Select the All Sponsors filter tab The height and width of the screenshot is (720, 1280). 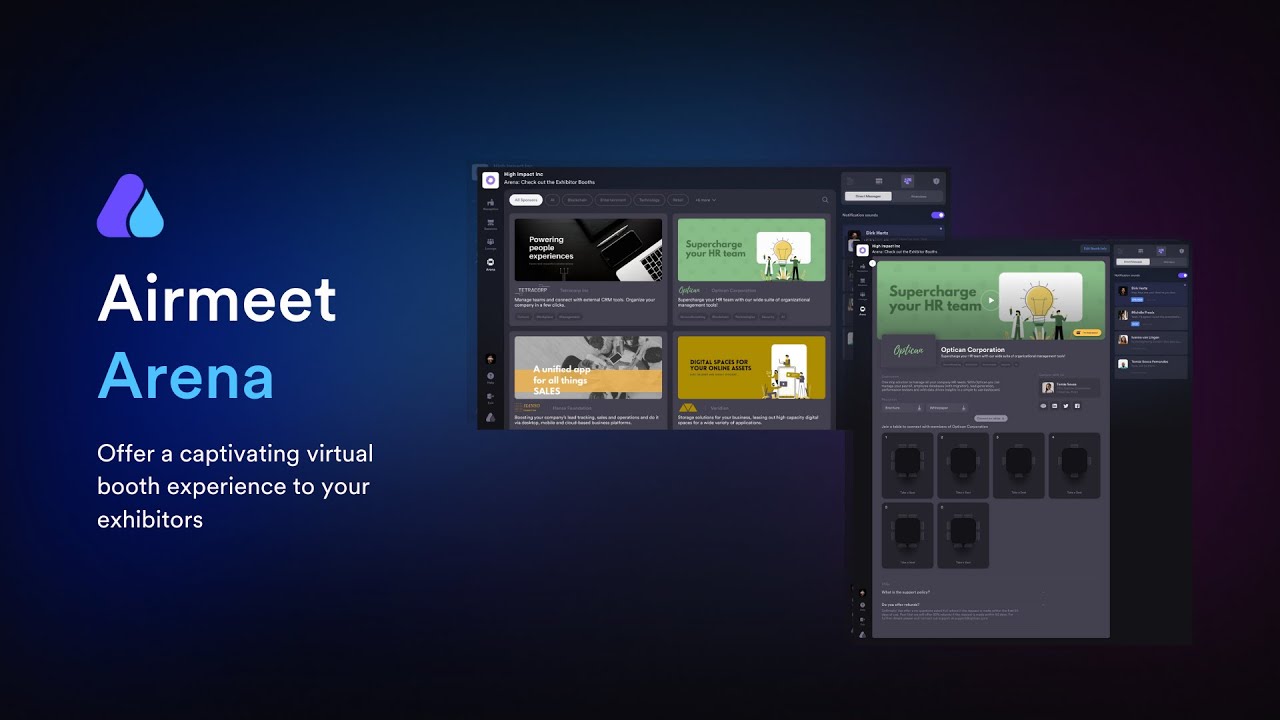(x=526, y=200)
